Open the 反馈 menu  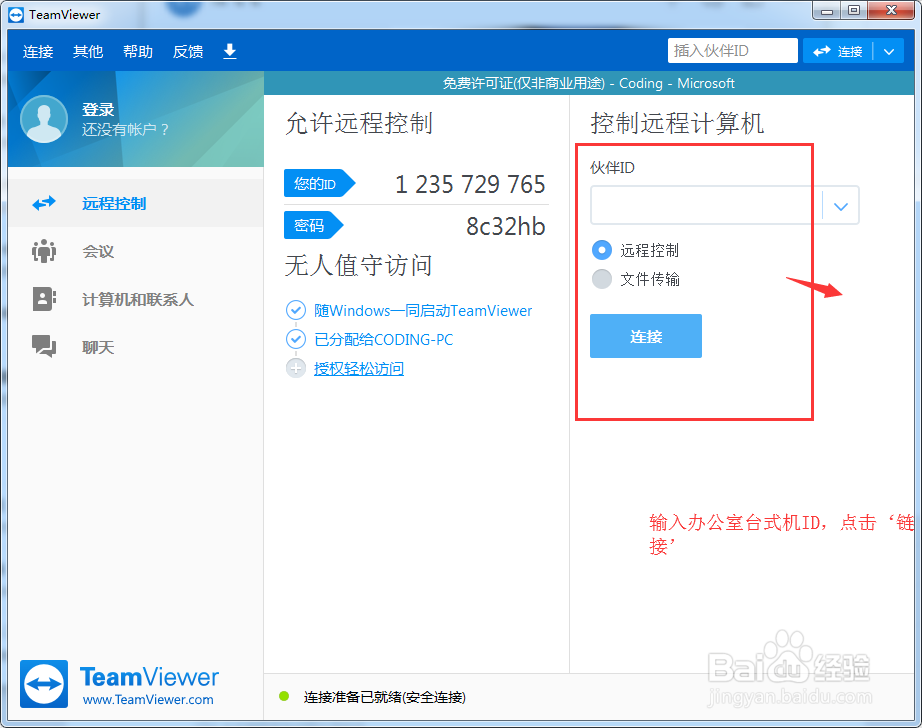pyautogui.click(x=188, y=52)
